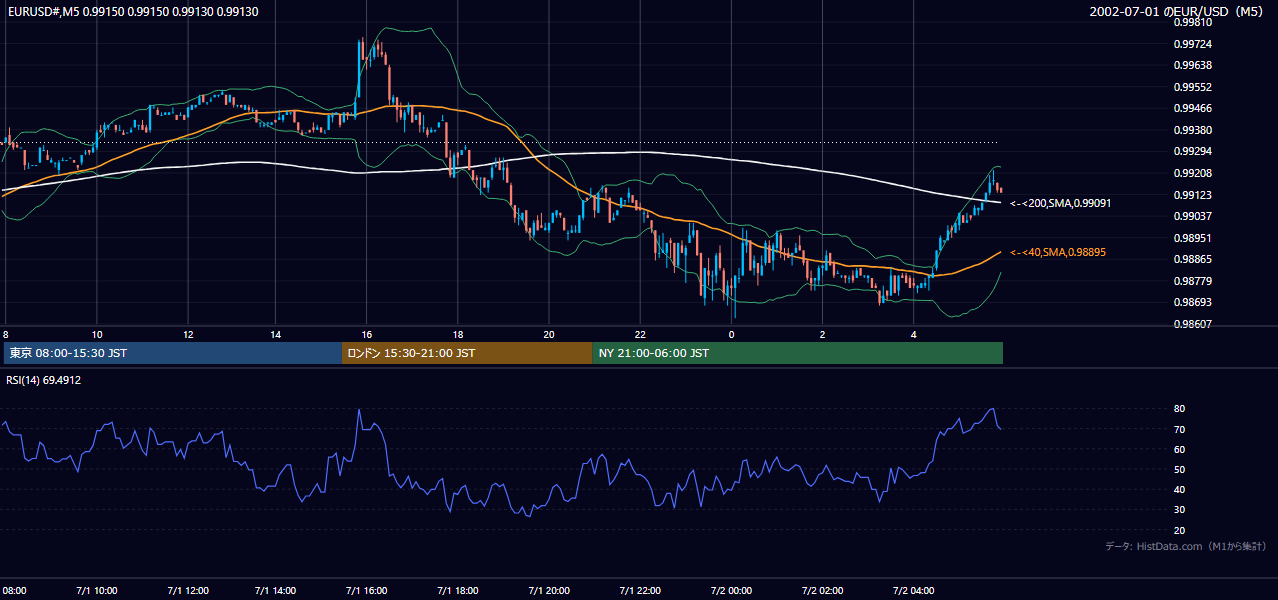Click hour tick 22 under the price chart
1278x600 pixels.
tap(641, 334)
